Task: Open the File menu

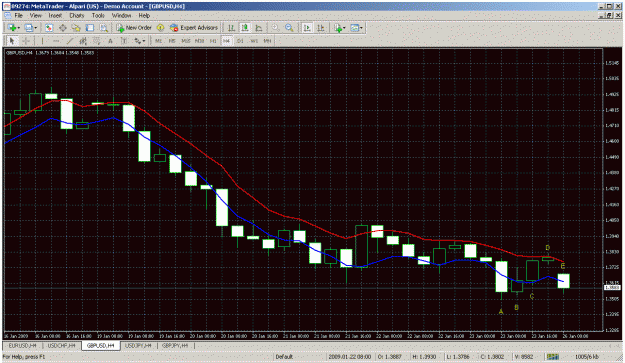Action: tap(18, 15)
